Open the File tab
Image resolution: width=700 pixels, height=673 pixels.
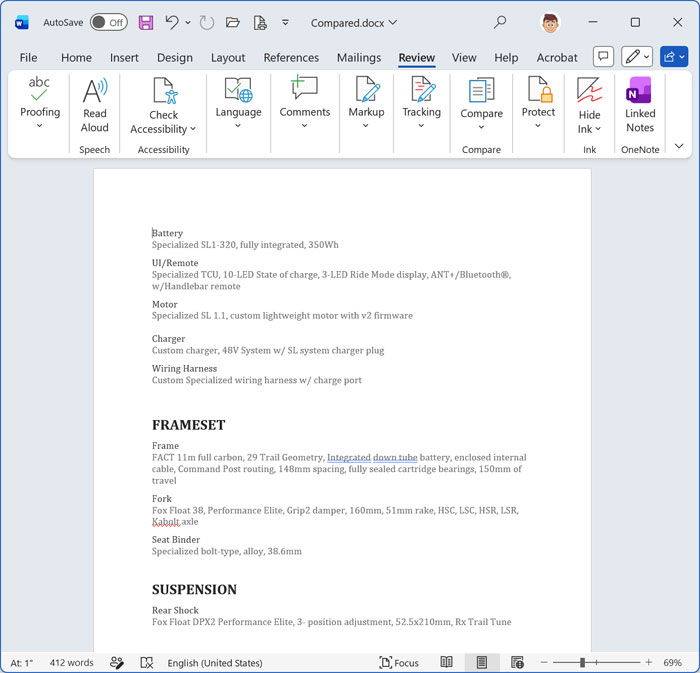click(28, 58)
